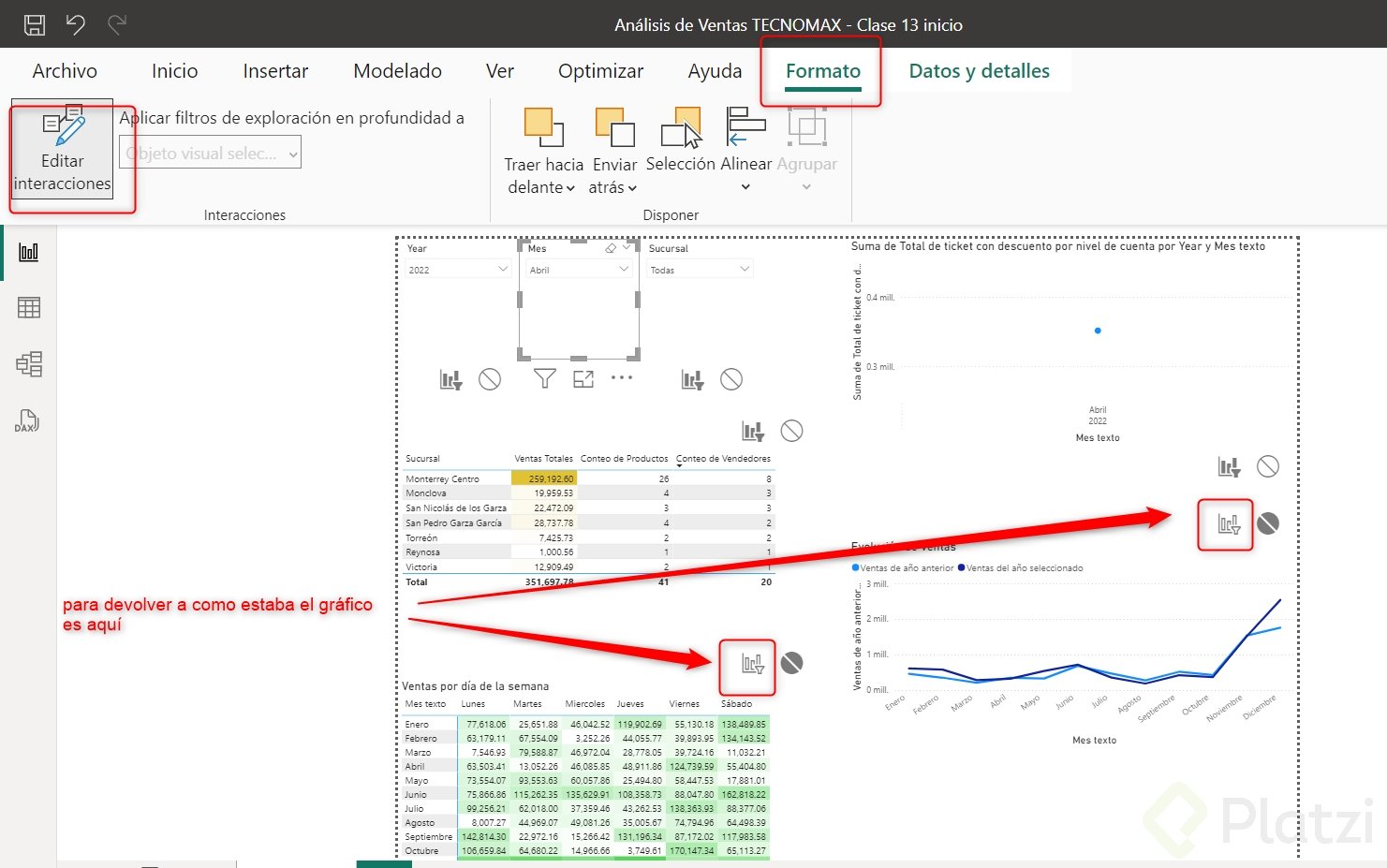The width and height of the screenshot is (1387, 868).
Task: Select the Modelado tab
Action: (398, 71)
